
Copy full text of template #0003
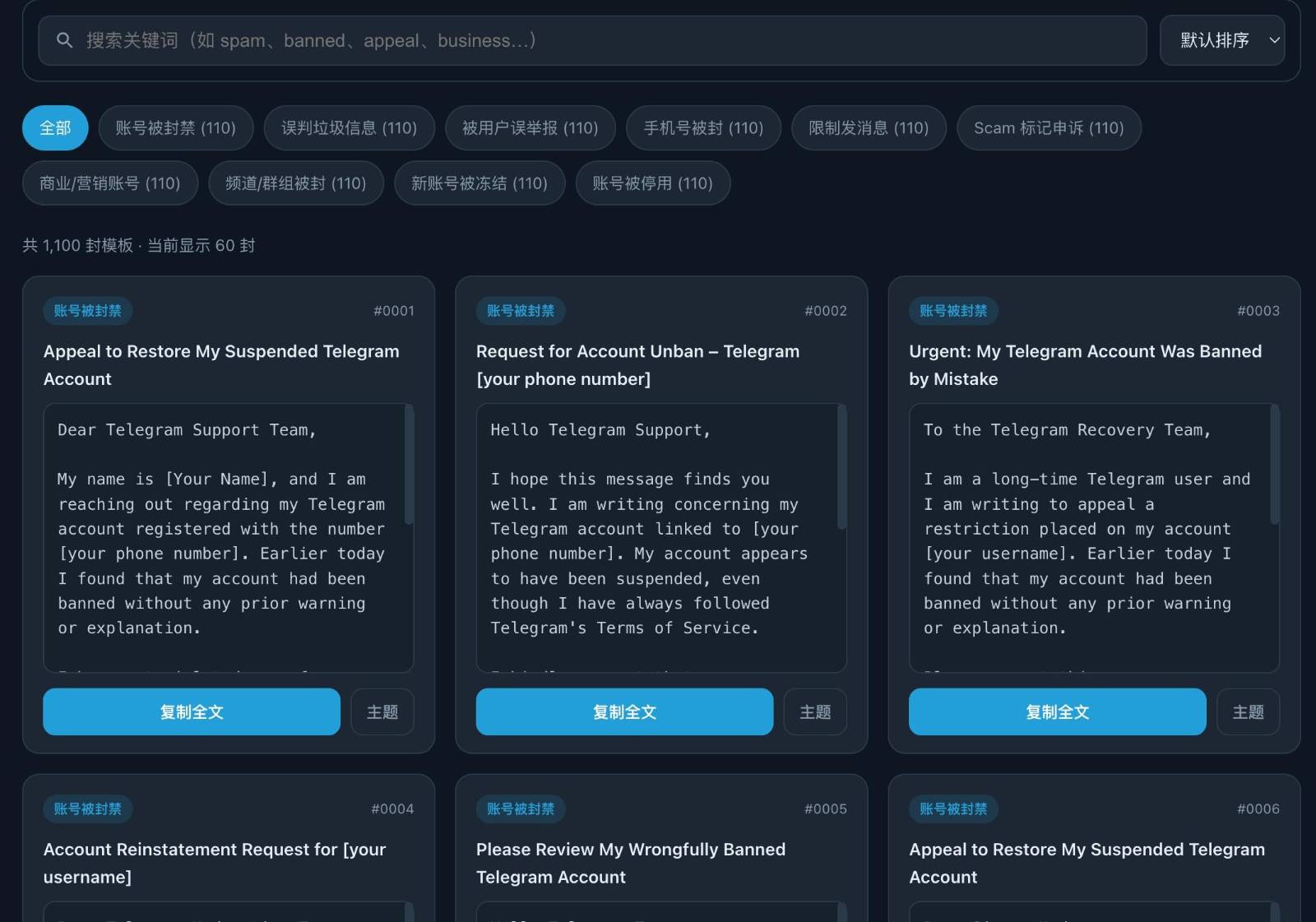pyautogui.click(x=1057, y=711)
